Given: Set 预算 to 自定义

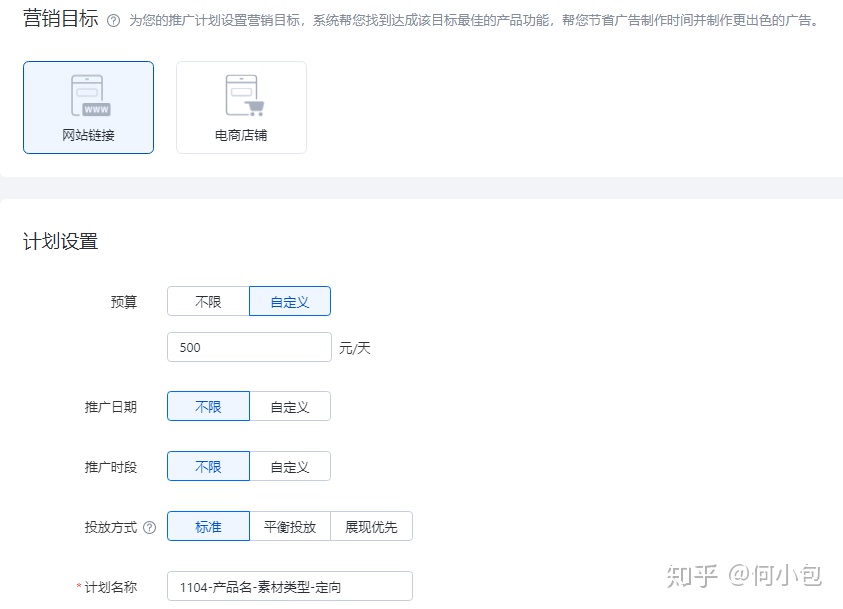Looking at the screenshot, I should (x=290, y=301).
